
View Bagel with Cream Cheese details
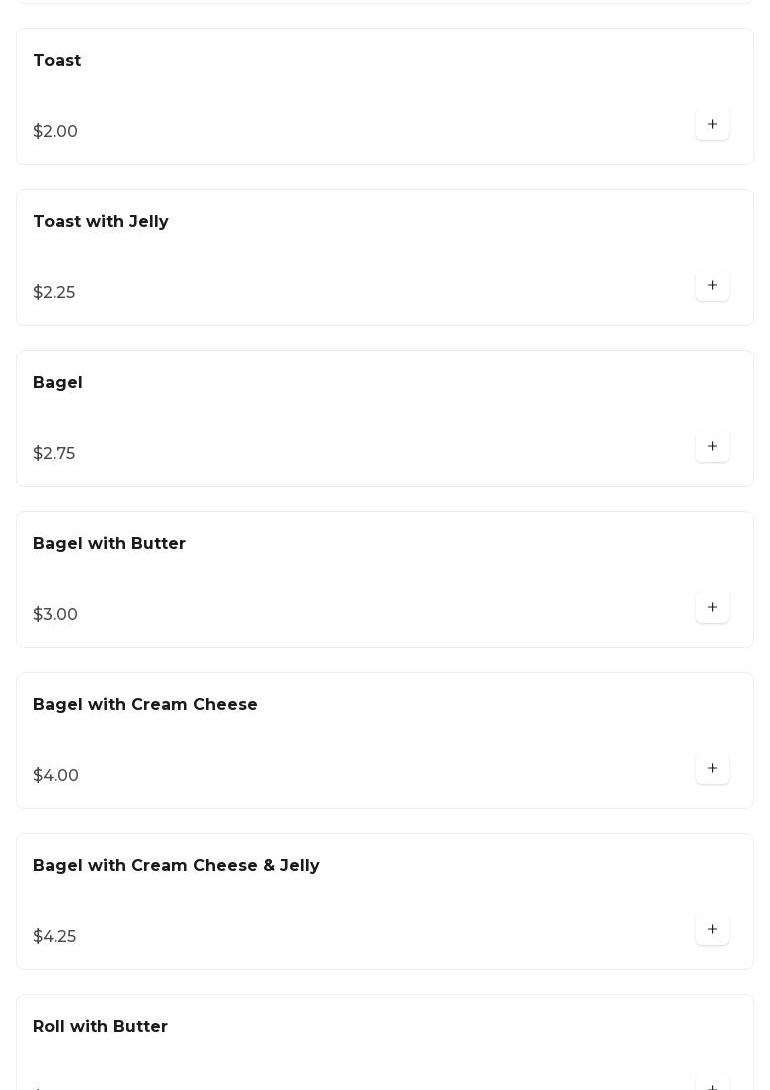click(x=145, y=704)
